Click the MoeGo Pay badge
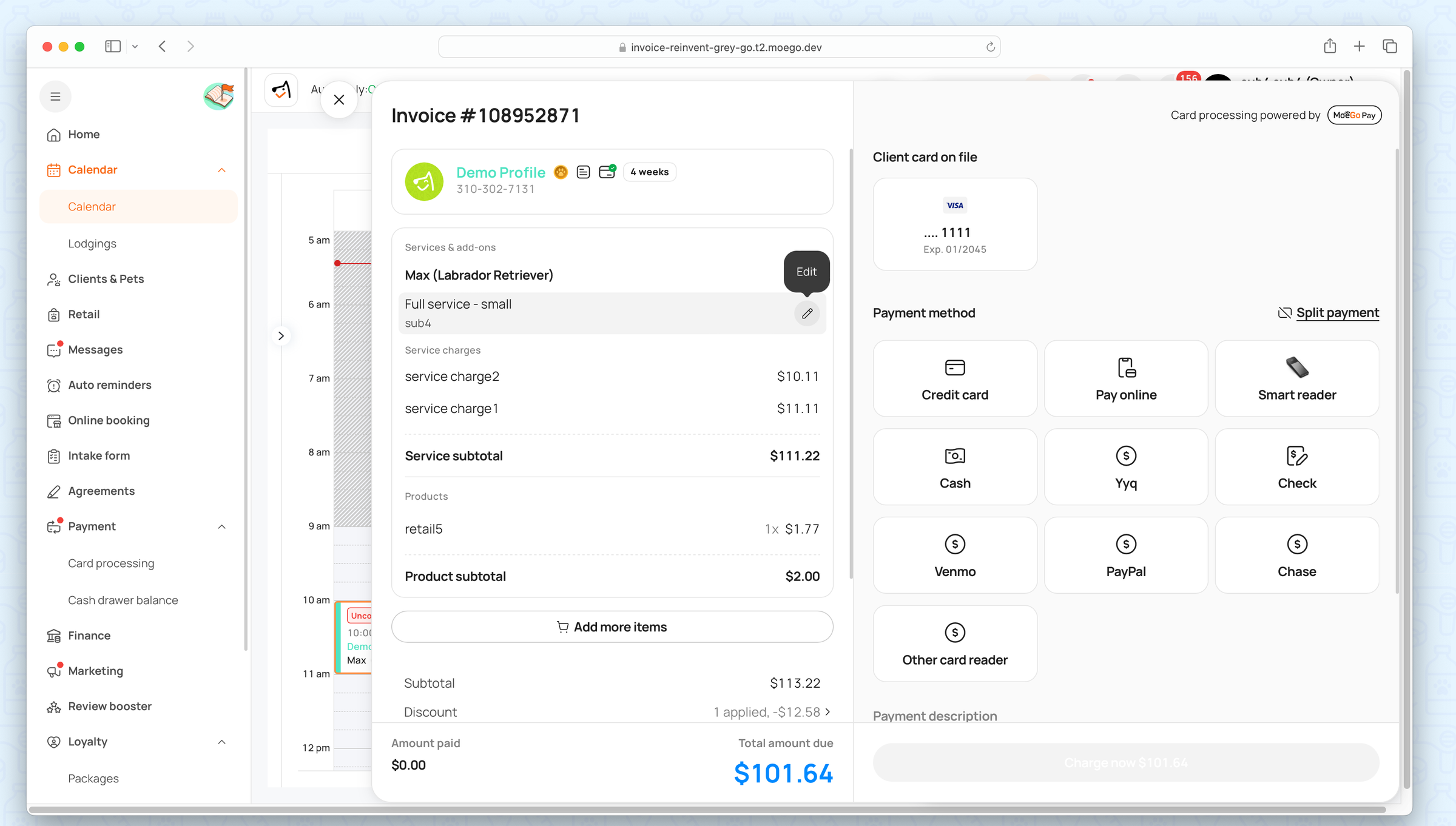The image size is (1456, 826). [x=1354, y=115]
